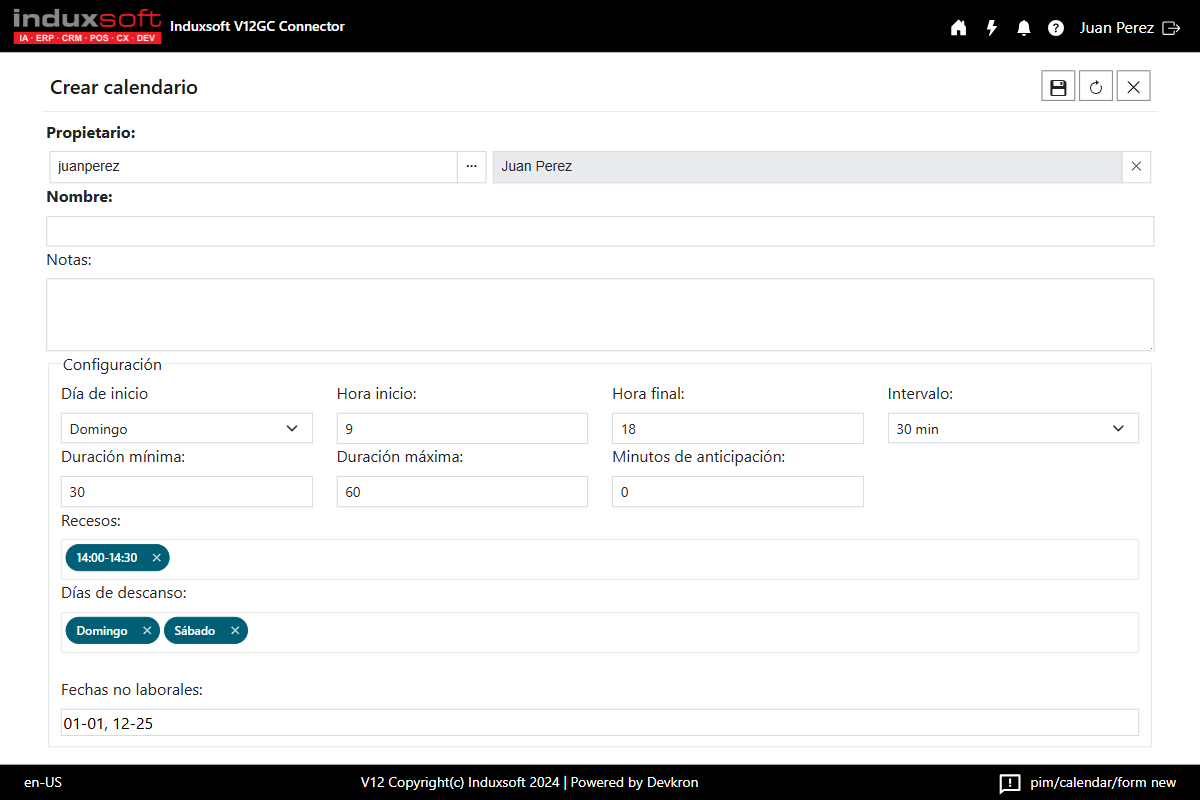This screenshot has width=1200, height=800.
Task: Clear the Juan Perez owner selection
Action: (x=1136, y=167)
